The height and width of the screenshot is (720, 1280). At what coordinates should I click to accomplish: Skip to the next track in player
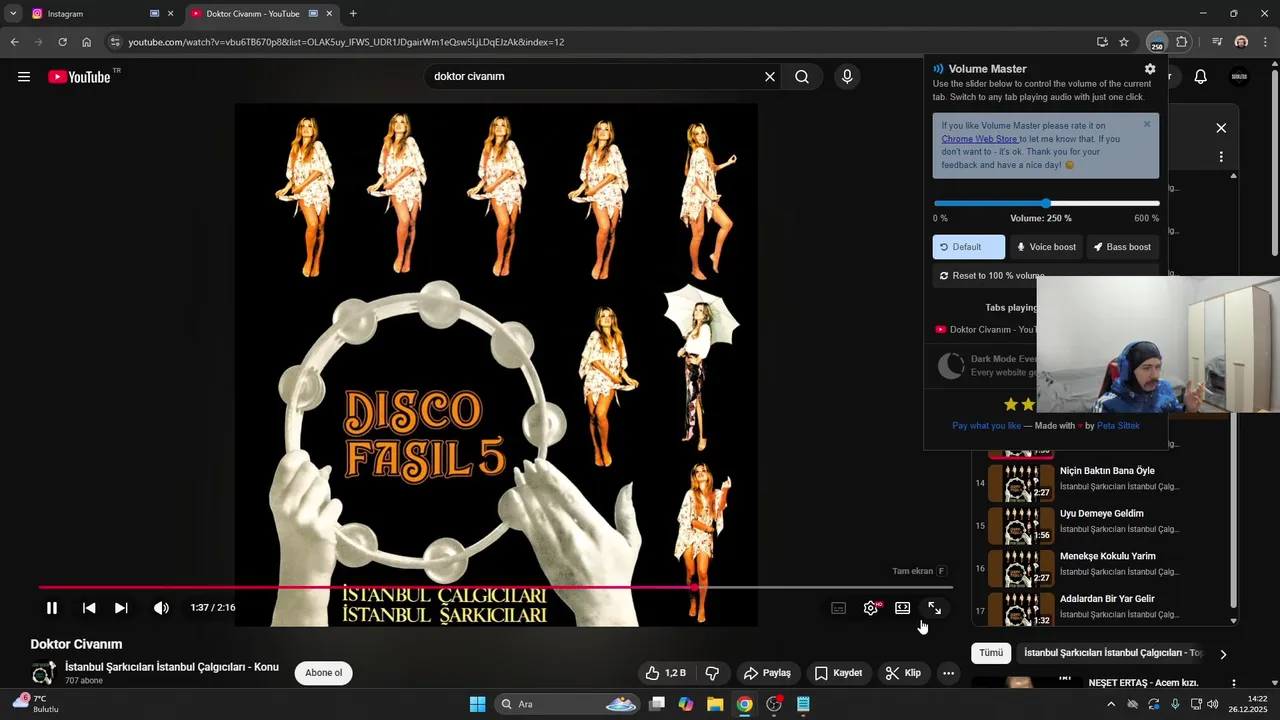[x=121, y=608]
